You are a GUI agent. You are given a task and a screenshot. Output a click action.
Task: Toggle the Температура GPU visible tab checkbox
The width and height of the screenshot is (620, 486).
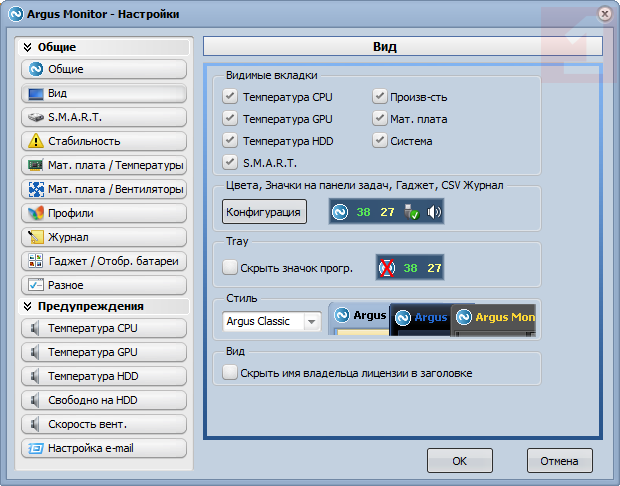point(230,118)
